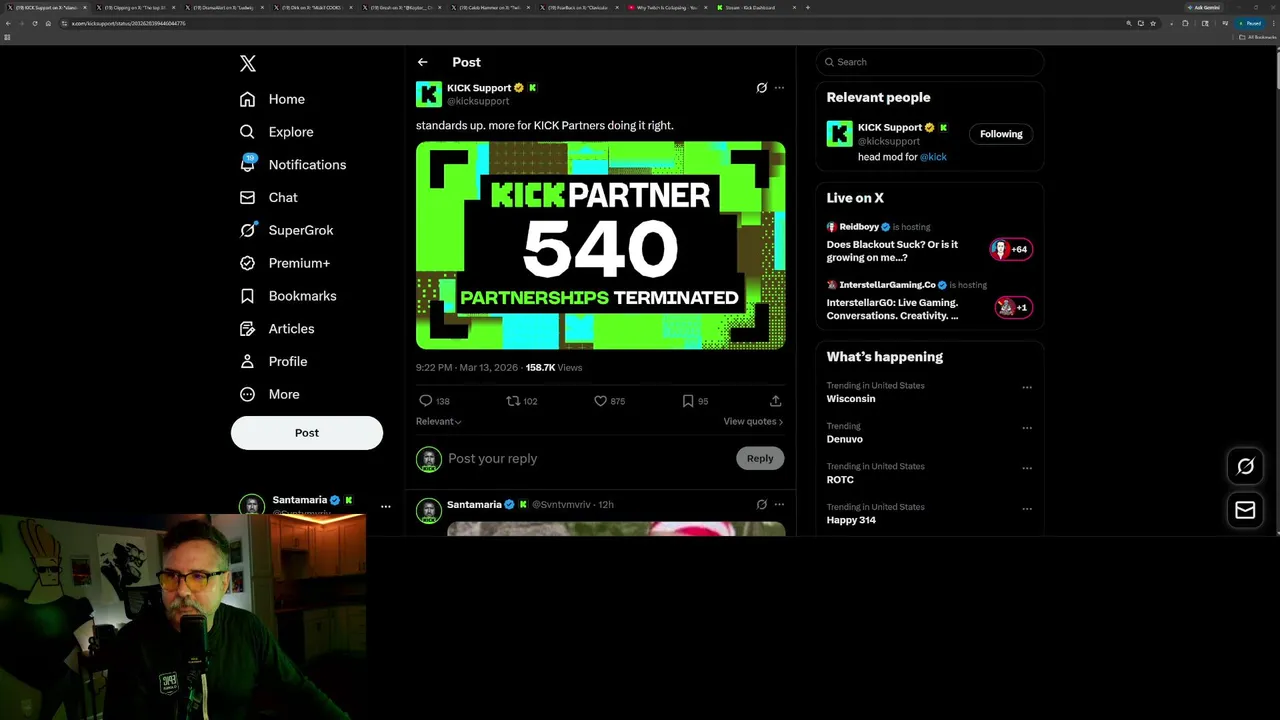
Task: Switch to the 'Stream - Kick Dashboard' tab
Action: (x=757, y=7)
